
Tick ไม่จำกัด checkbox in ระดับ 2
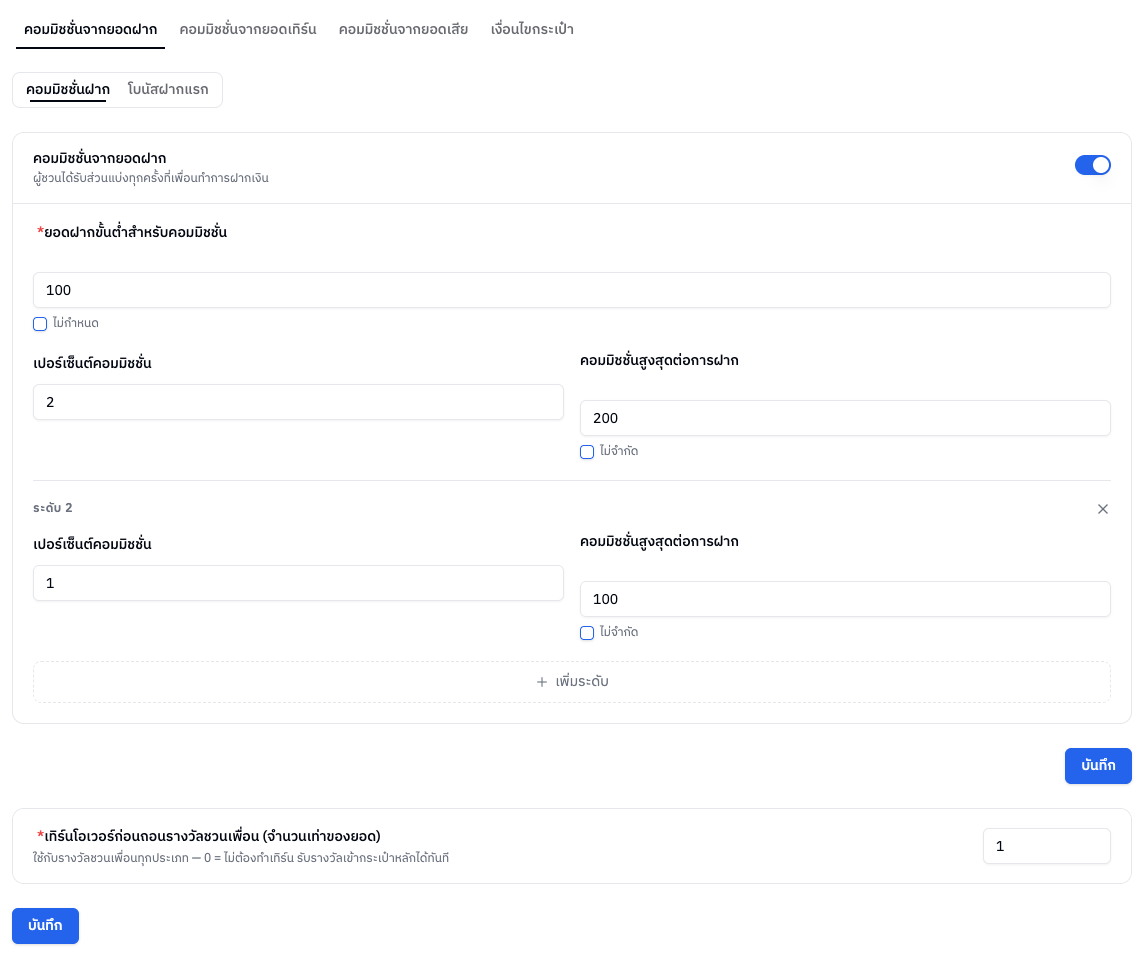587,633
